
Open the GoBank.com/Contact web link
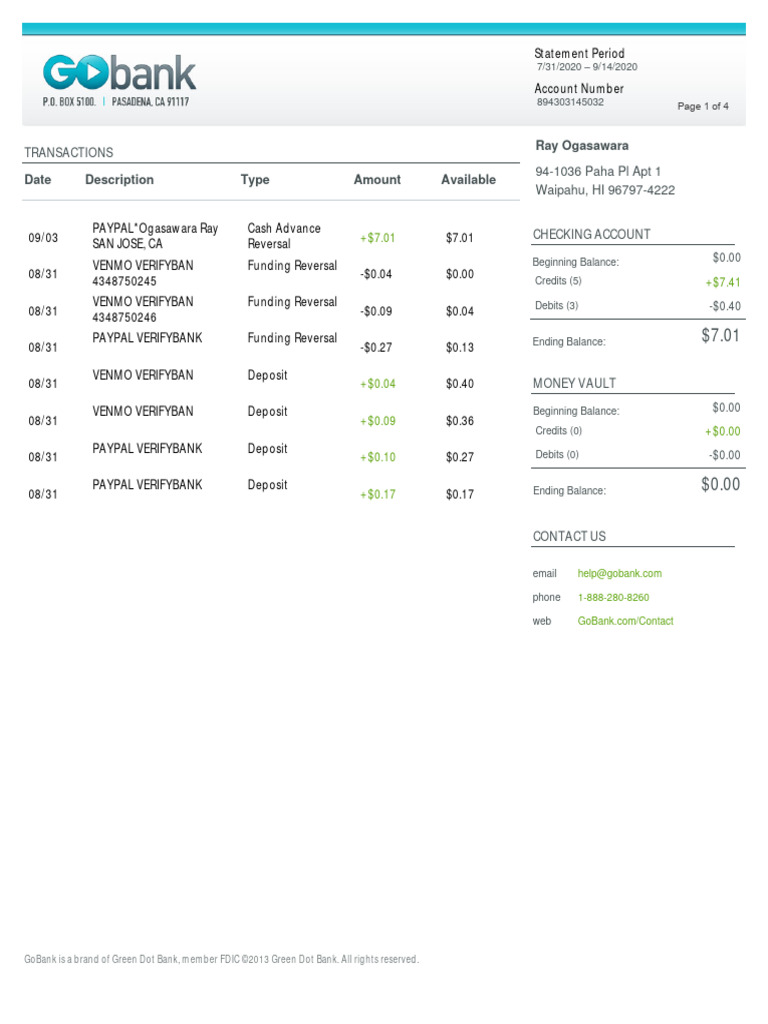coord(625,621)
